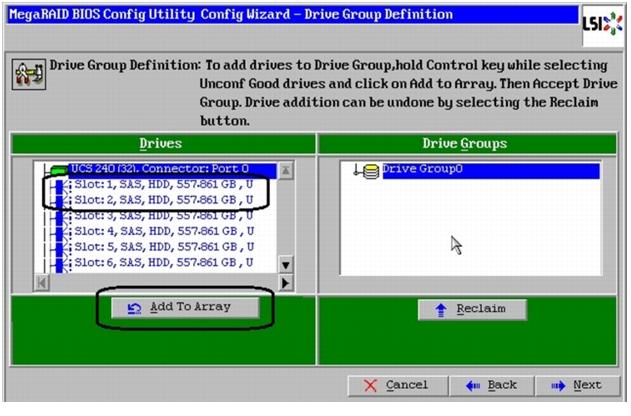Screen dimensions: 631x416
Task: Select the Slot: 3 SAS HDD drive
Action: coord(164,216)
